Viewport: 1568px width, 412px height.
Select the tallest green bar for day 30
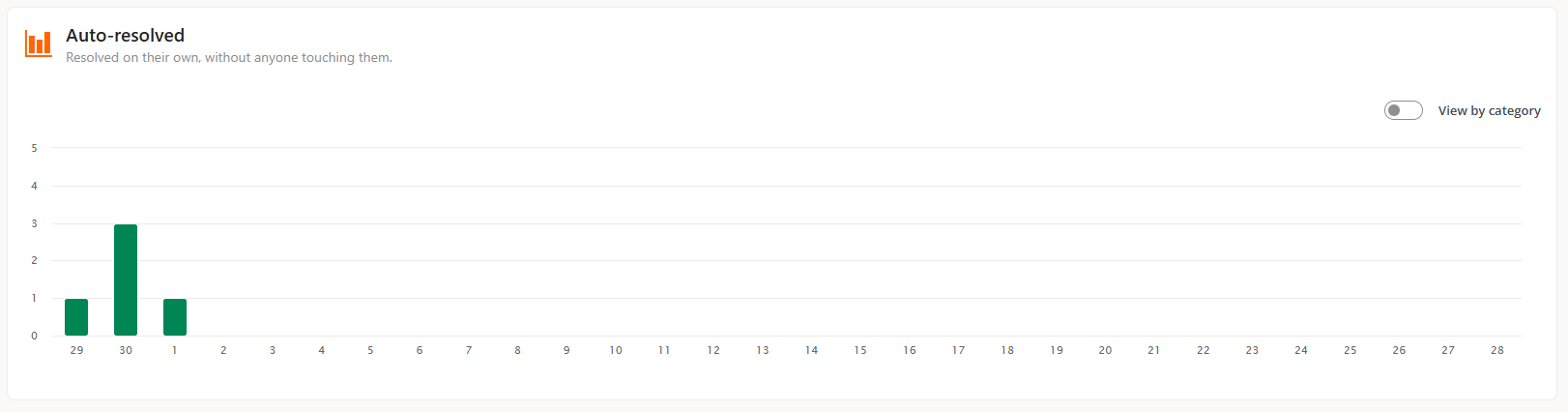pos(126,280)
